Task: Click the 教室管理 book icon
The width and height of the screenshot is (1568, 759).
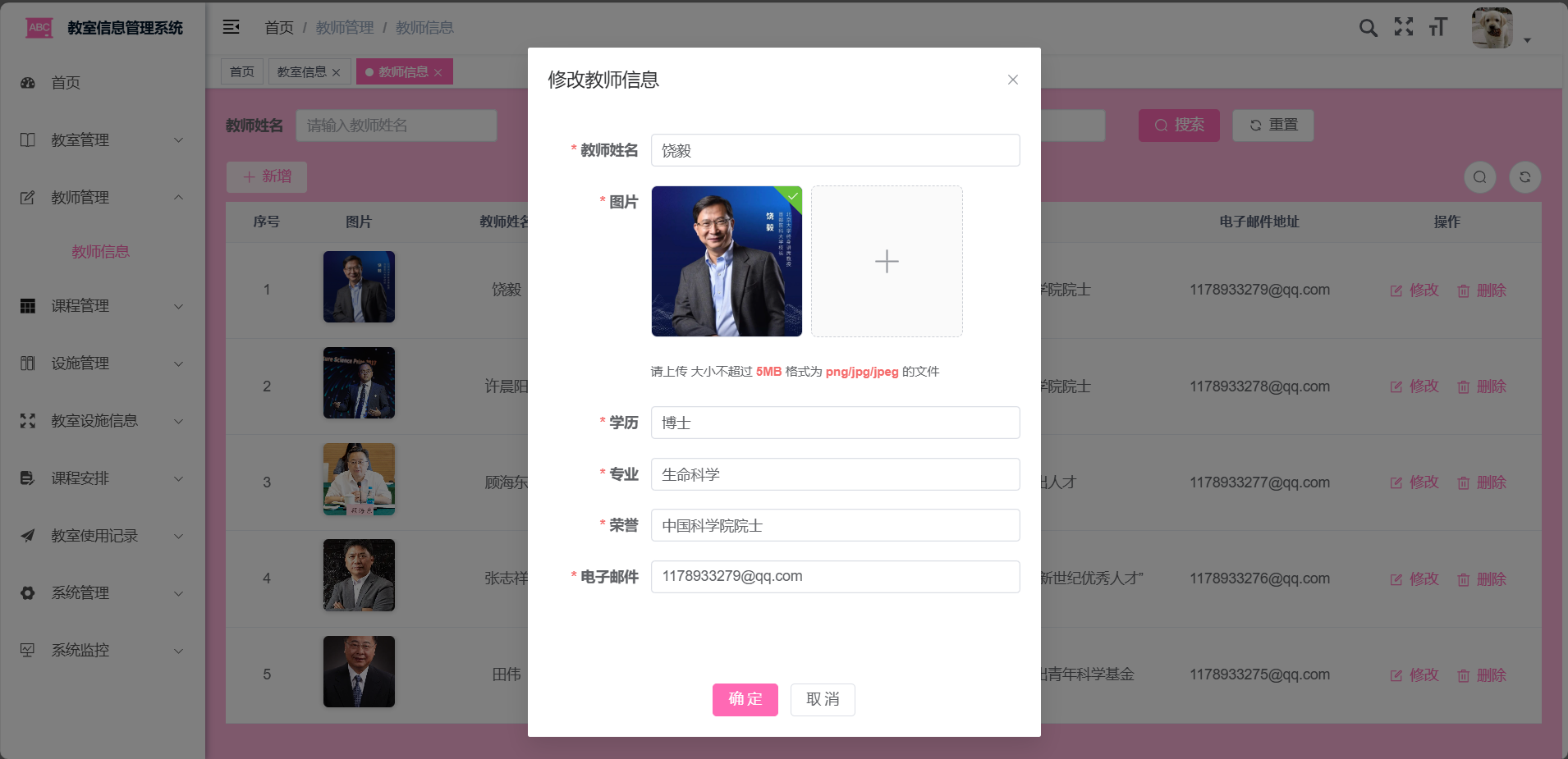Action: click(x=28, y=140)
